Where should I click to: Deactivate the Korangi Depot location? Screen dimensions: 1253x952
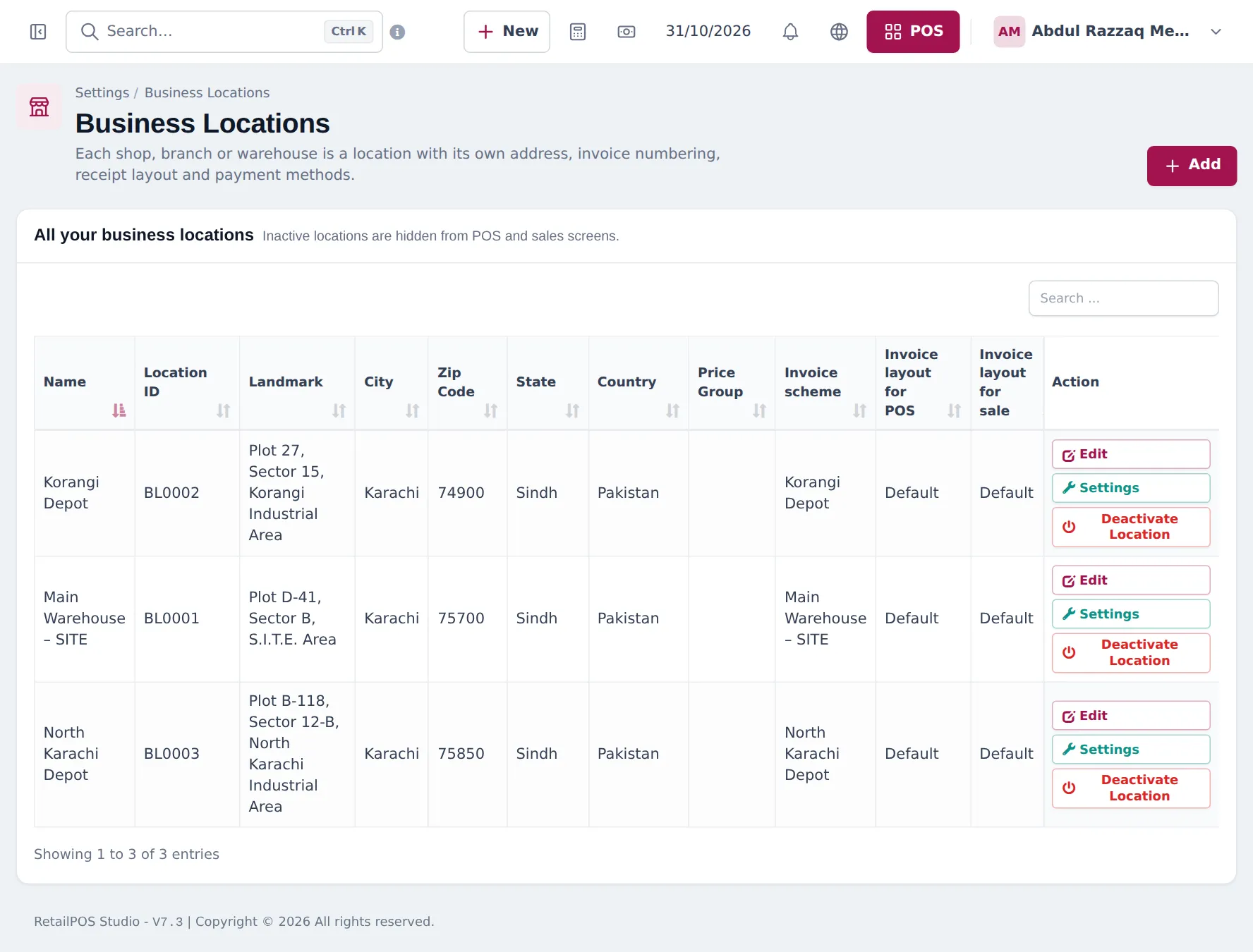pyautogui.click(x=1131, y=527)
